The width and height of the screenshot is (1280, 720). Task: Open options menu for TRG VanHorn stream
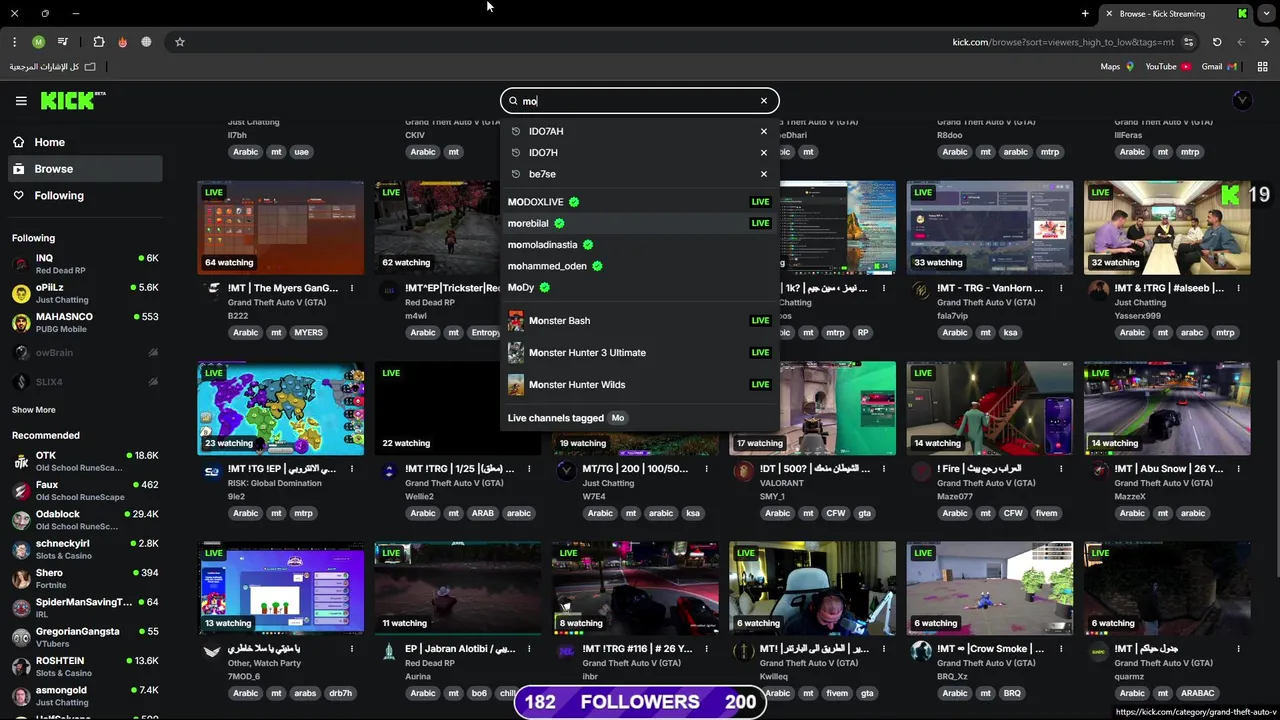[1061, 288]
